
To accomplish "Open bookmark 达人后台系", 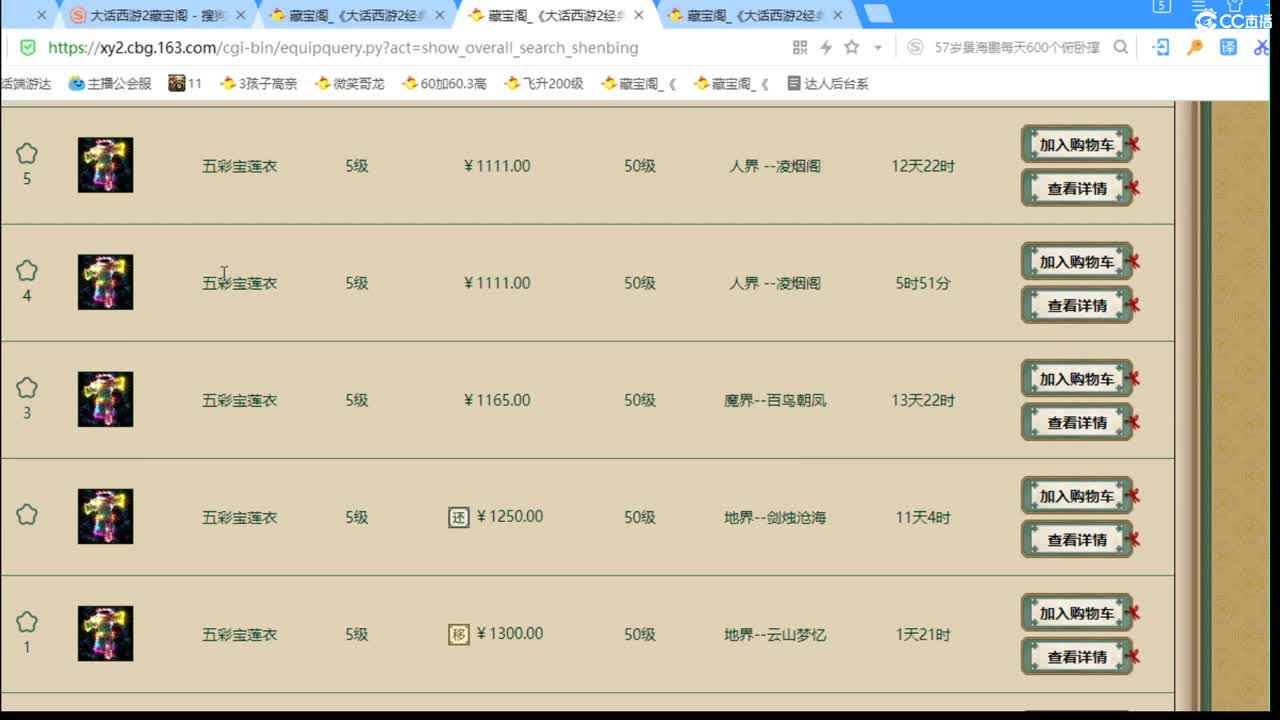I will pyautogui.click(x=828, y=83).
